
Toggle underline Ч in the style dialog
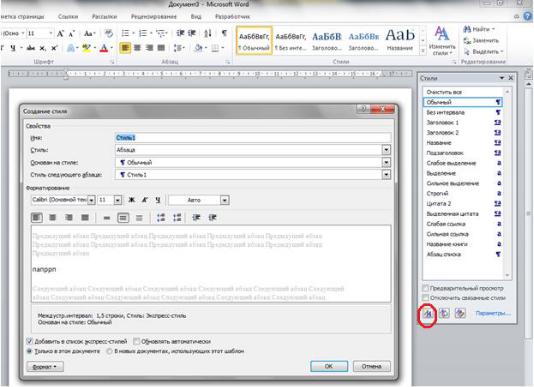point(158,200)
